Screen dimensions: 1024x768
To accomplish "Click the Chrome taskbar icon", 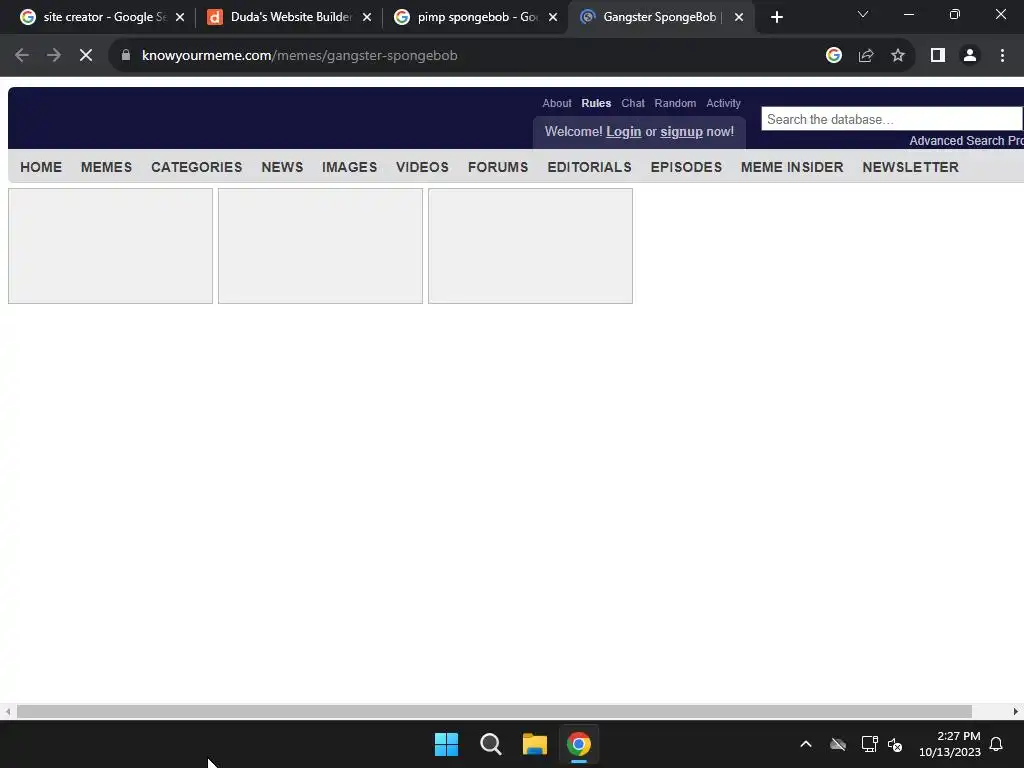I will pyautogui.click(x=579, y=744).
